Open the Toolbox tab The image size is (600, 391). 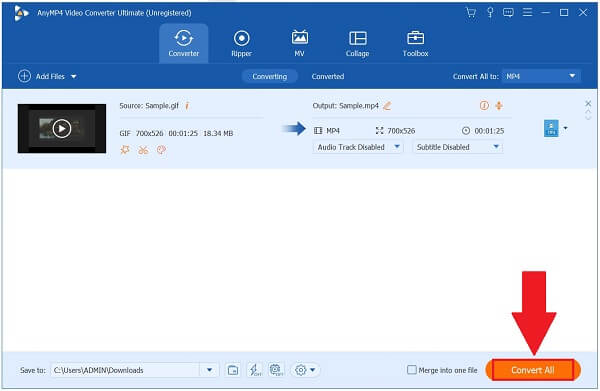point(415,43)
